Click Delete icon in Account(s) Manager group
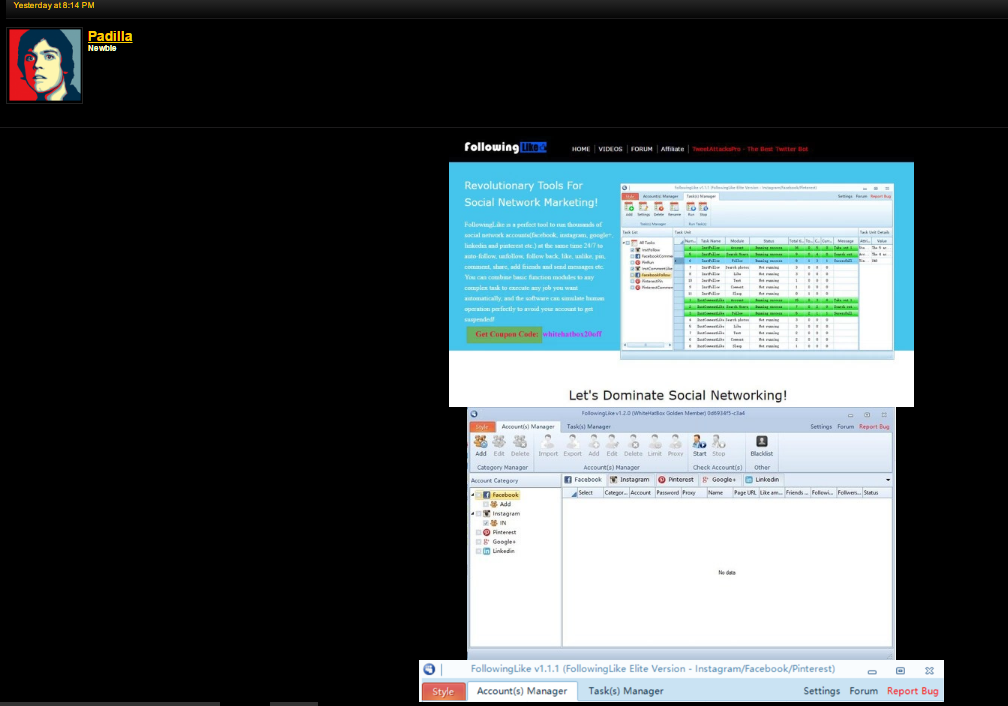 tap(633, 442)
